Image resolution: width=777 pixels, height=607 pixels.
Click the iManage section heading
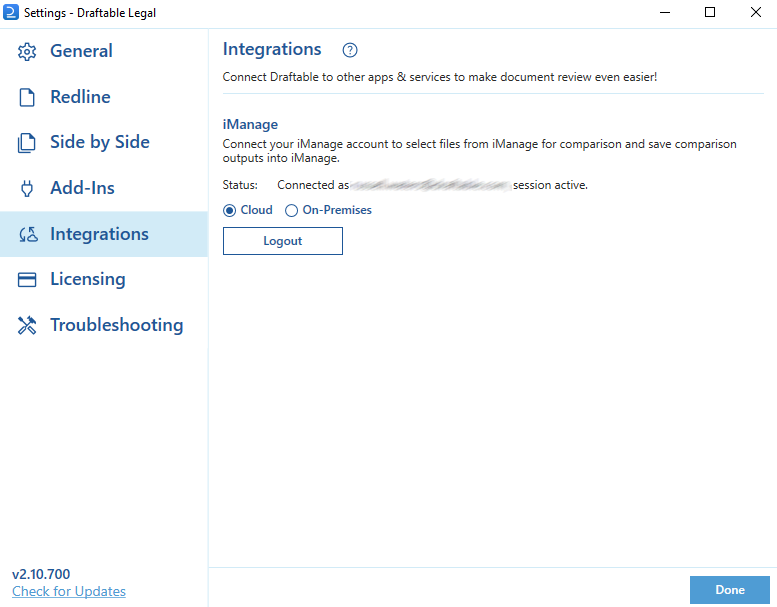pos(250,124)
